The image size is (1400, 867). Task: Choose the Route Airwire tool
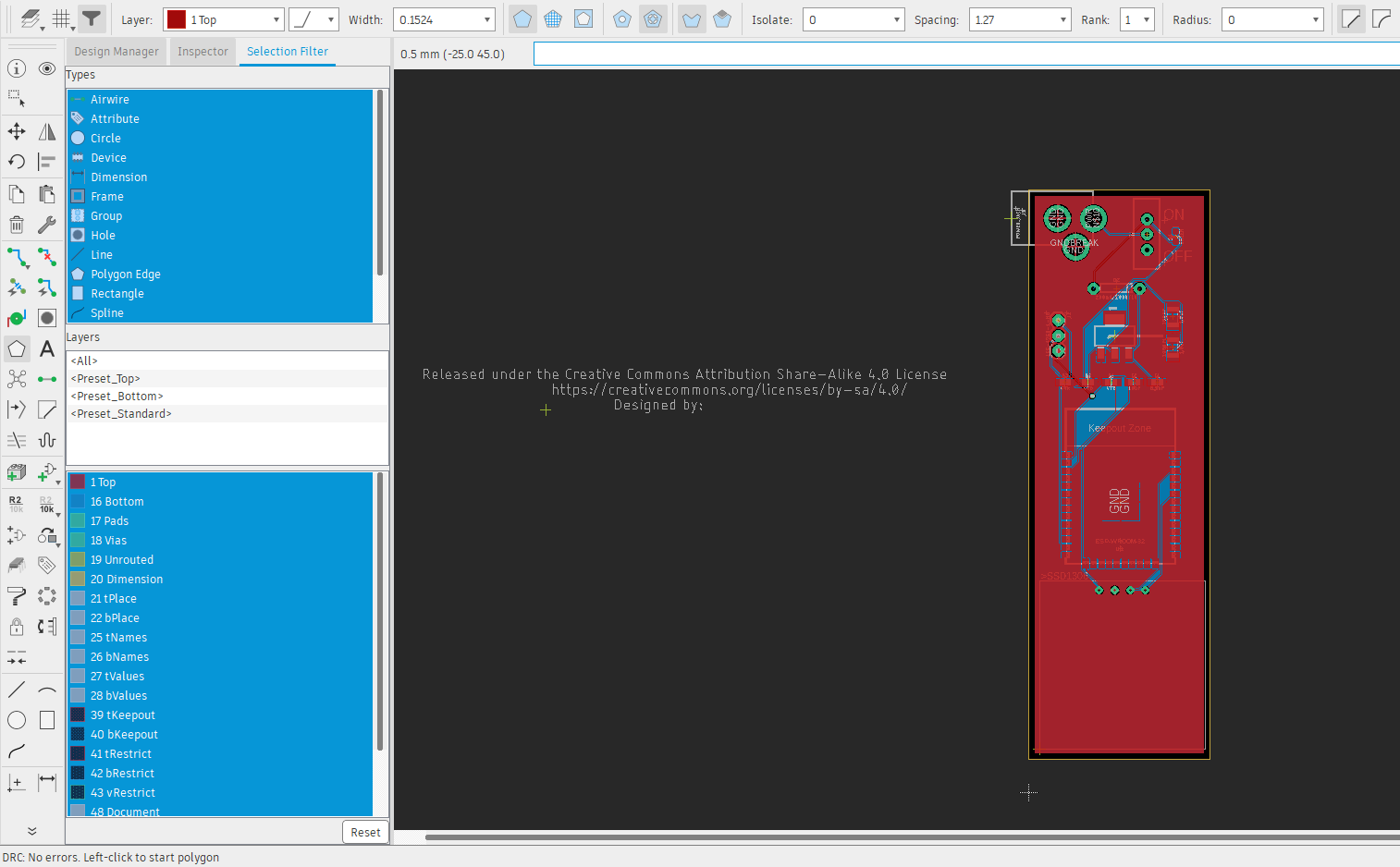(x=17, y=256)
